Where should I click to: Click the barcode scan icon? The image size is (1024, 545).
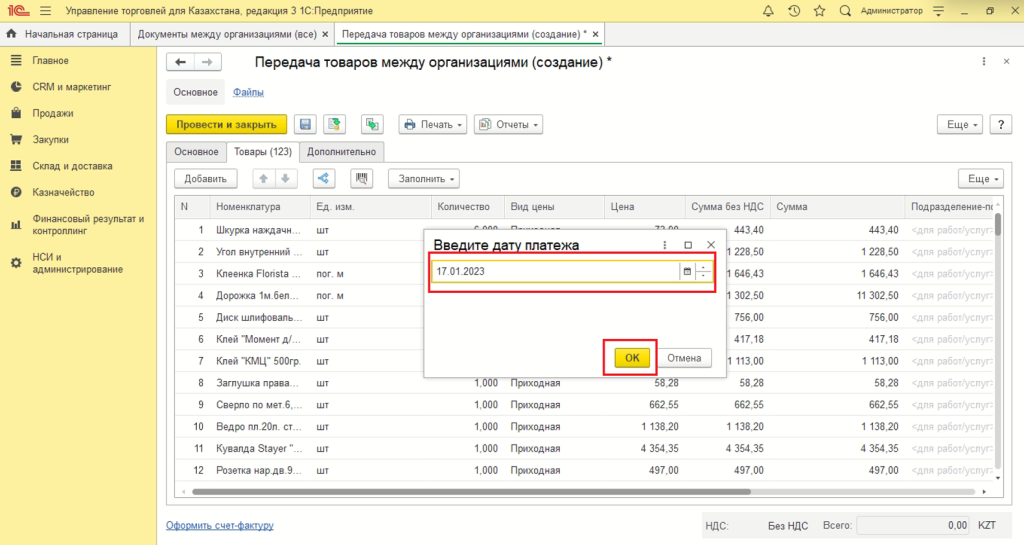(x=361, y=178)
